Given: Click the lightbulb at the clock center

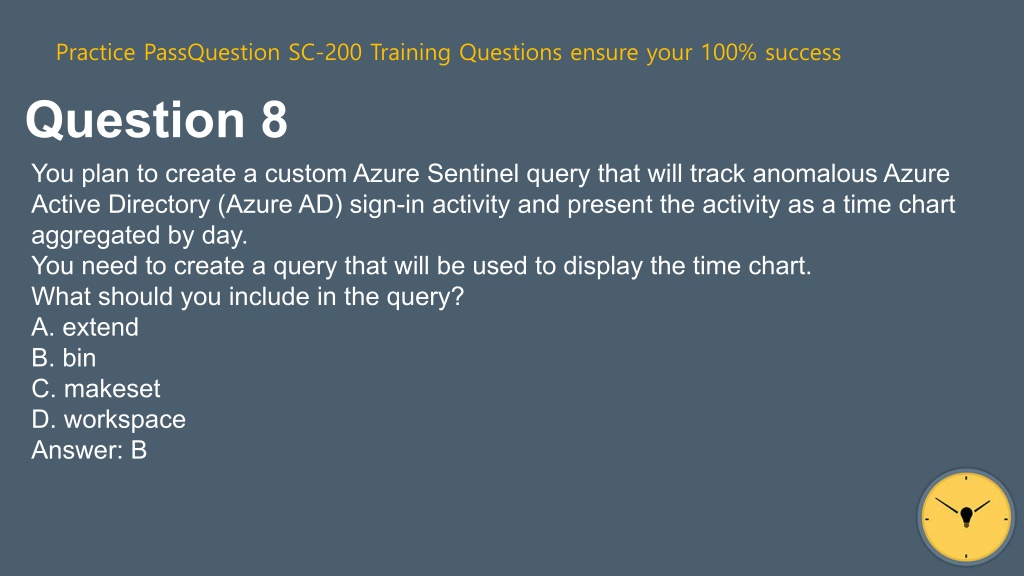Looking at the screenshot, I should click(967, 517).
